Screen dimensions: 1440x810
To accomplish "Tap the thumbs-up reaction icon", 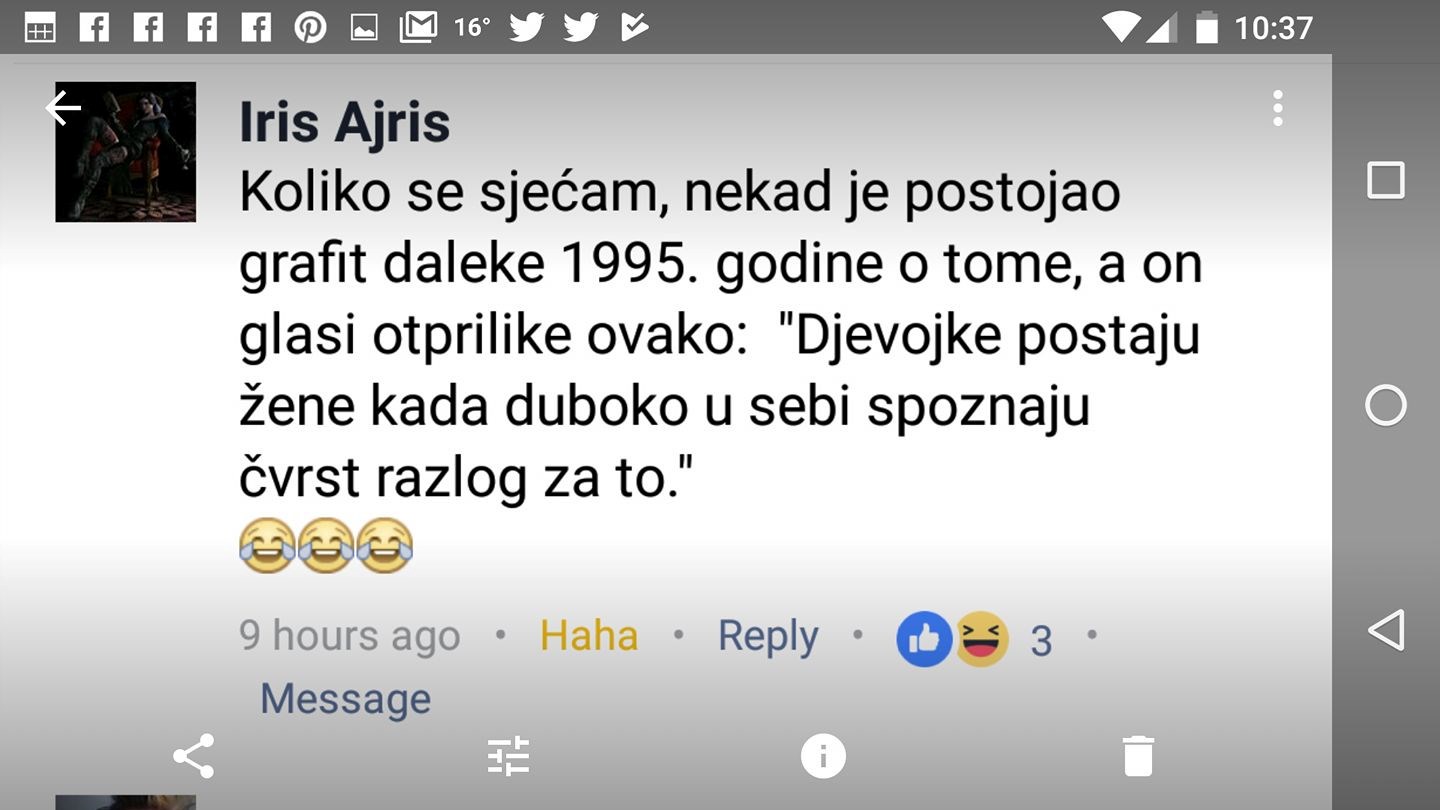I will (x=923, y=639).
